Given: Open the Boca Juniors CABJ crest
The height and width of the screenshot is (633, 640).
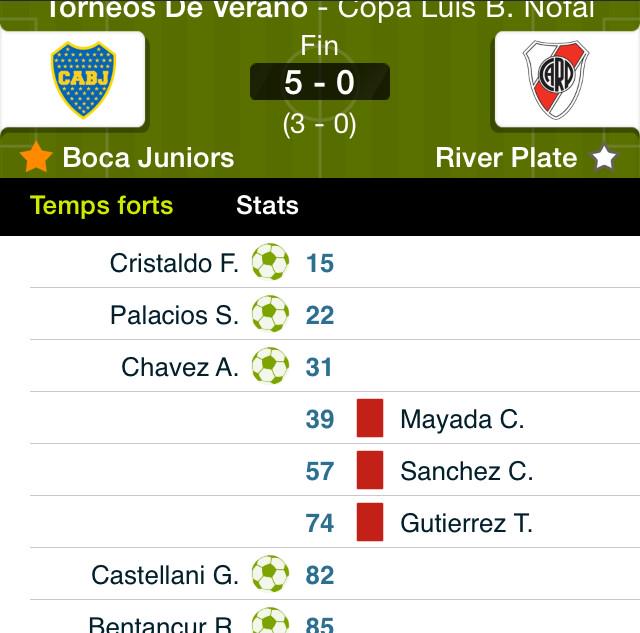Looking at the screenshot, I should coord(83,80).
